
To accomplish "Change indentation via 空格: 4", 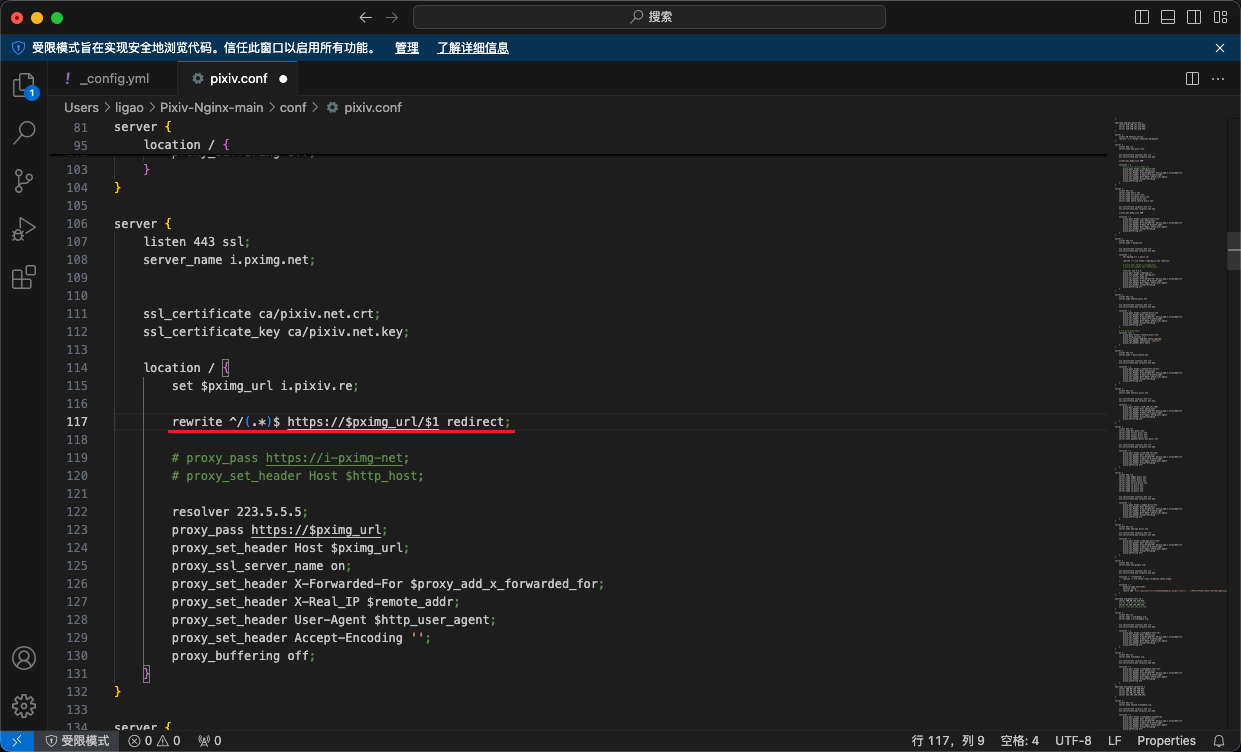I will (1020, 741).
